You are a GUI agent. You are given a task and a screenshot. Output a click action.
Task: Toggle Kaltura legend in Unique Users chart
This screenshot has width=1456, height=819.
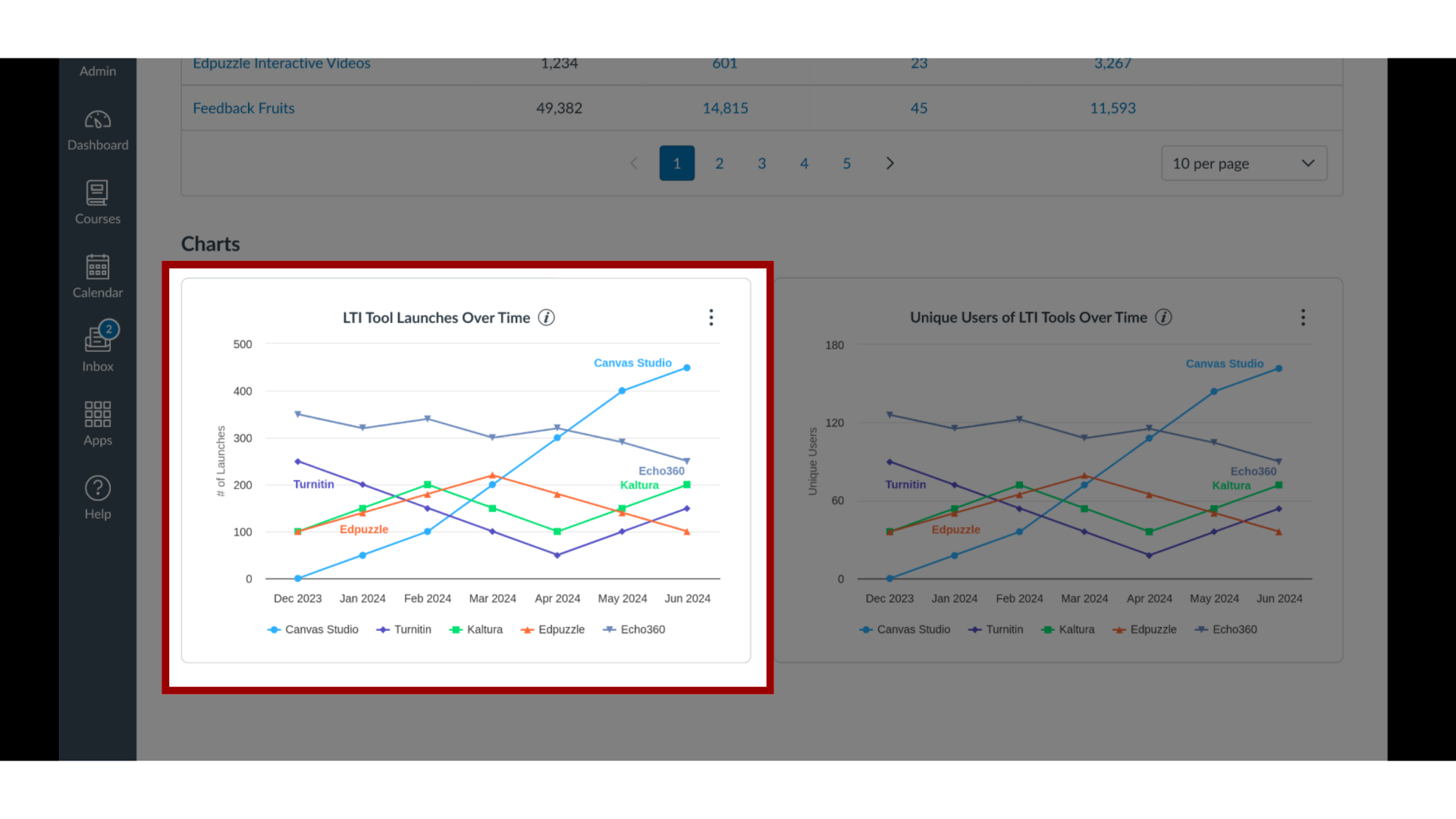click(1068, 629)
